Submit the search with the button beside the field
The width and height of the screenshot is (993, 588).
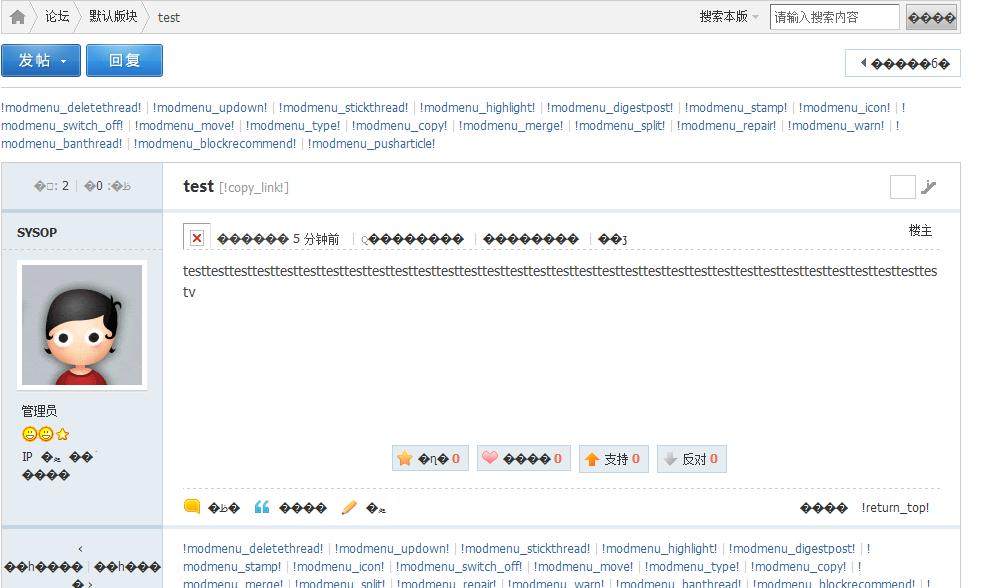932,18
